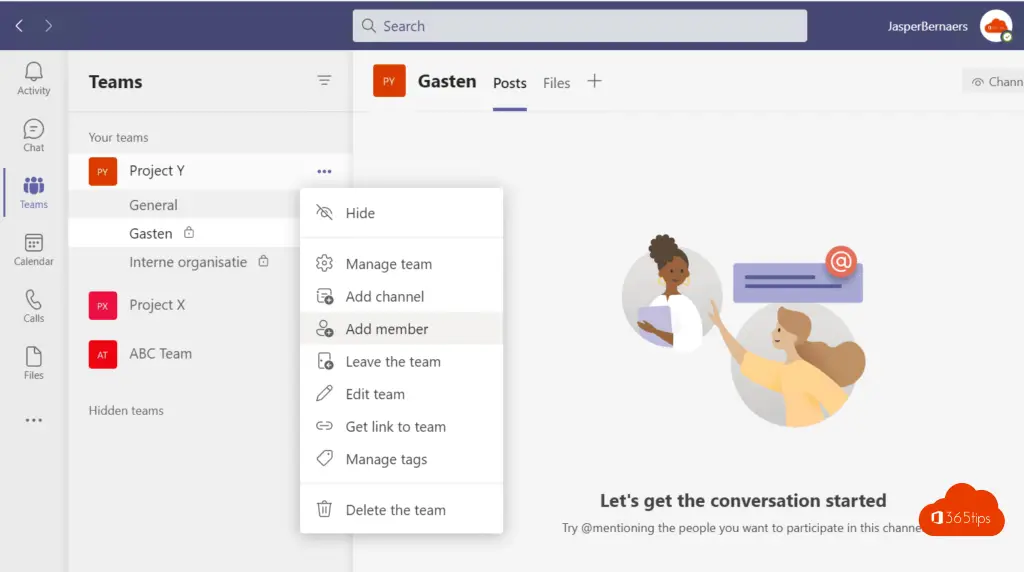The width and height of the screenshot is (1024, 572).
Task: Open JasperBernaers profile avatar
Action: [x=995, y=26]
